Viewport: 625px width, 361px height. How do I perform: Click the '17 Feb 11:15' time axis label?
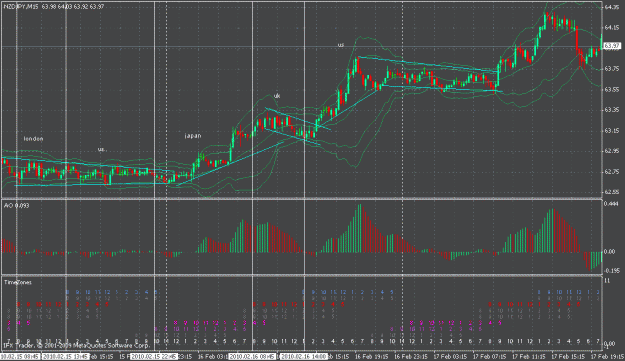[528, 356]
